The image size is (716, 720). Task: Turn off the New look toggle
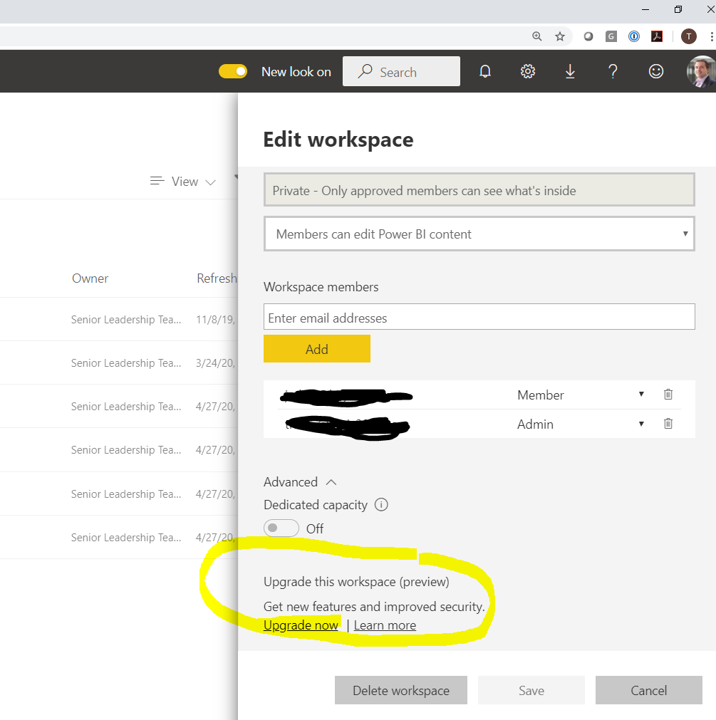[x=233, y=72]
